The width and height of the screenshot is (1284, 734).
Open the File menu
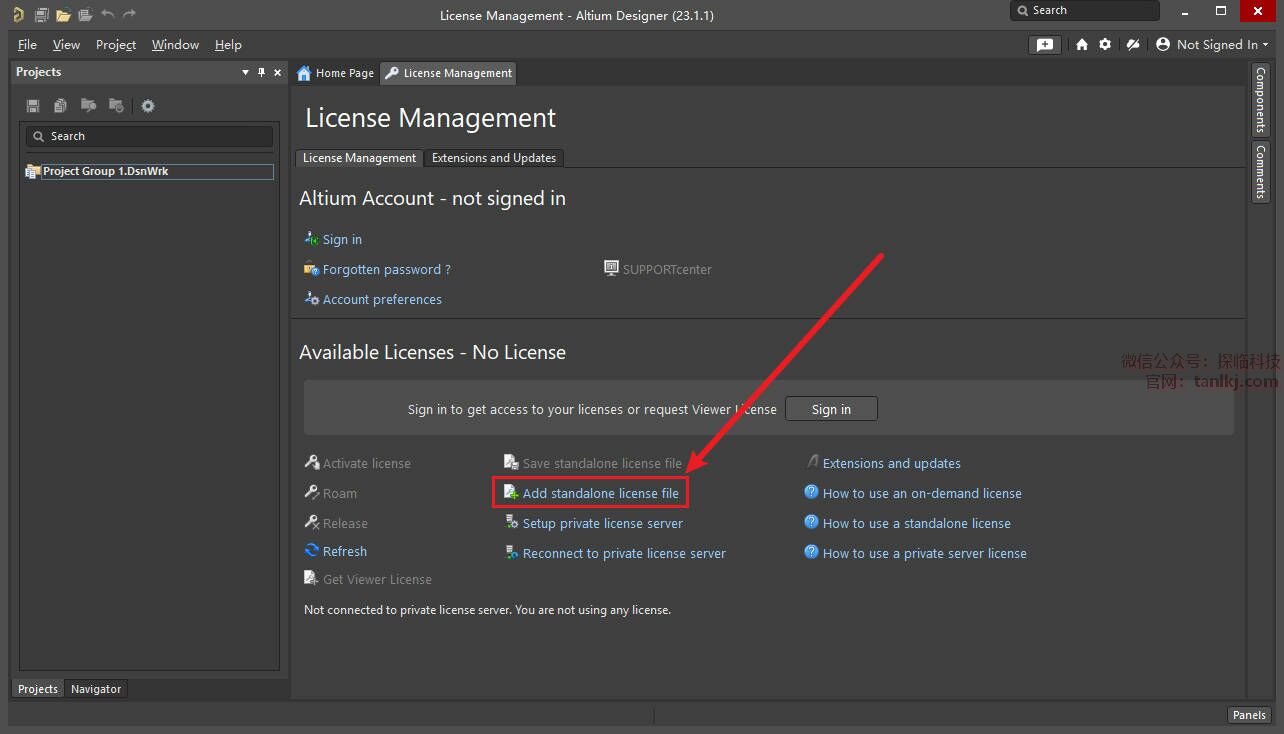pyautogui.click(x=27, y=45)
